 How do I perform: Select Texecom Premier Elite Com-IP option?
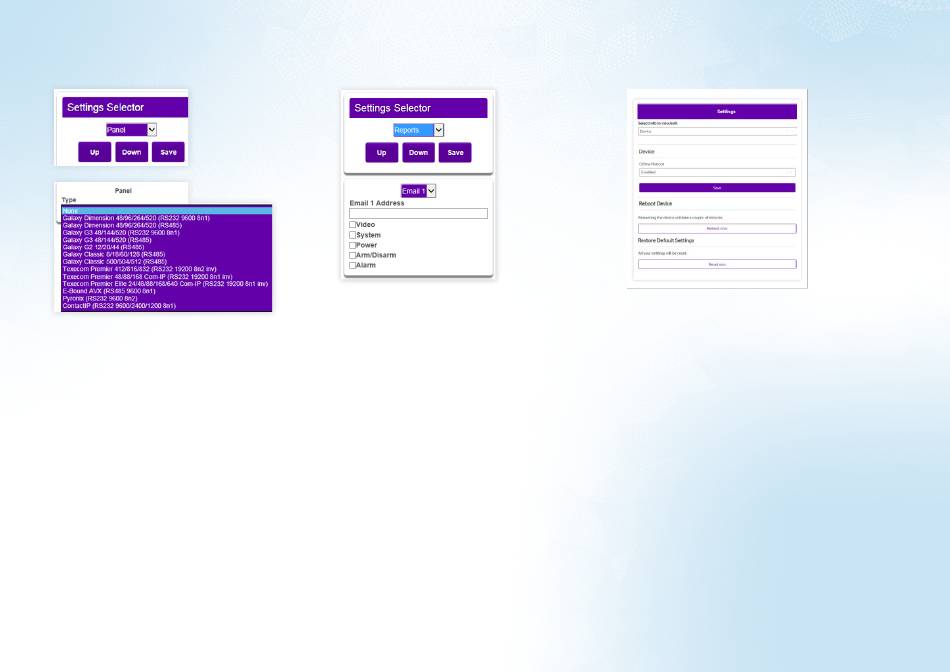pos(167,284)
